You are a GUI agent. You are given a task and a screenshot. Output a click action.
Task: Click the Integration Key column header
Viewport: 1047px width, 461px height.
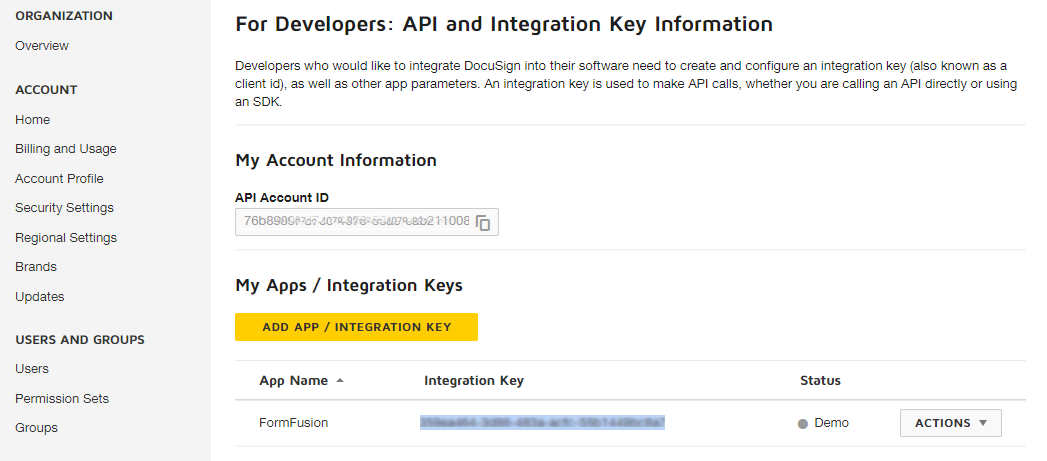(x=473, y=381)
